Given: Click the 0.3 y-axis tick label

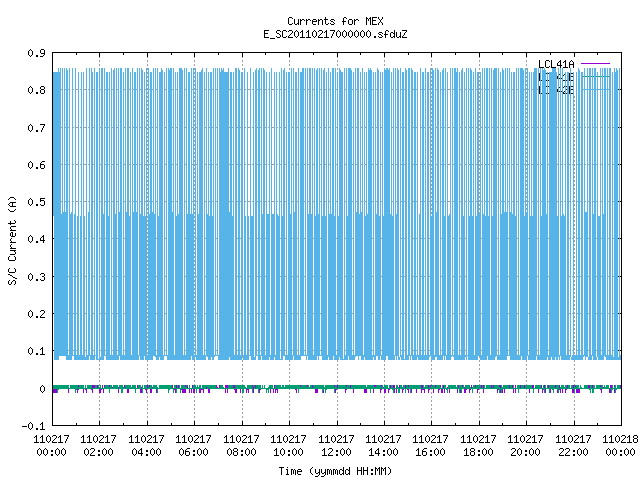Looking at the screenshot, I should coord(36,277).
